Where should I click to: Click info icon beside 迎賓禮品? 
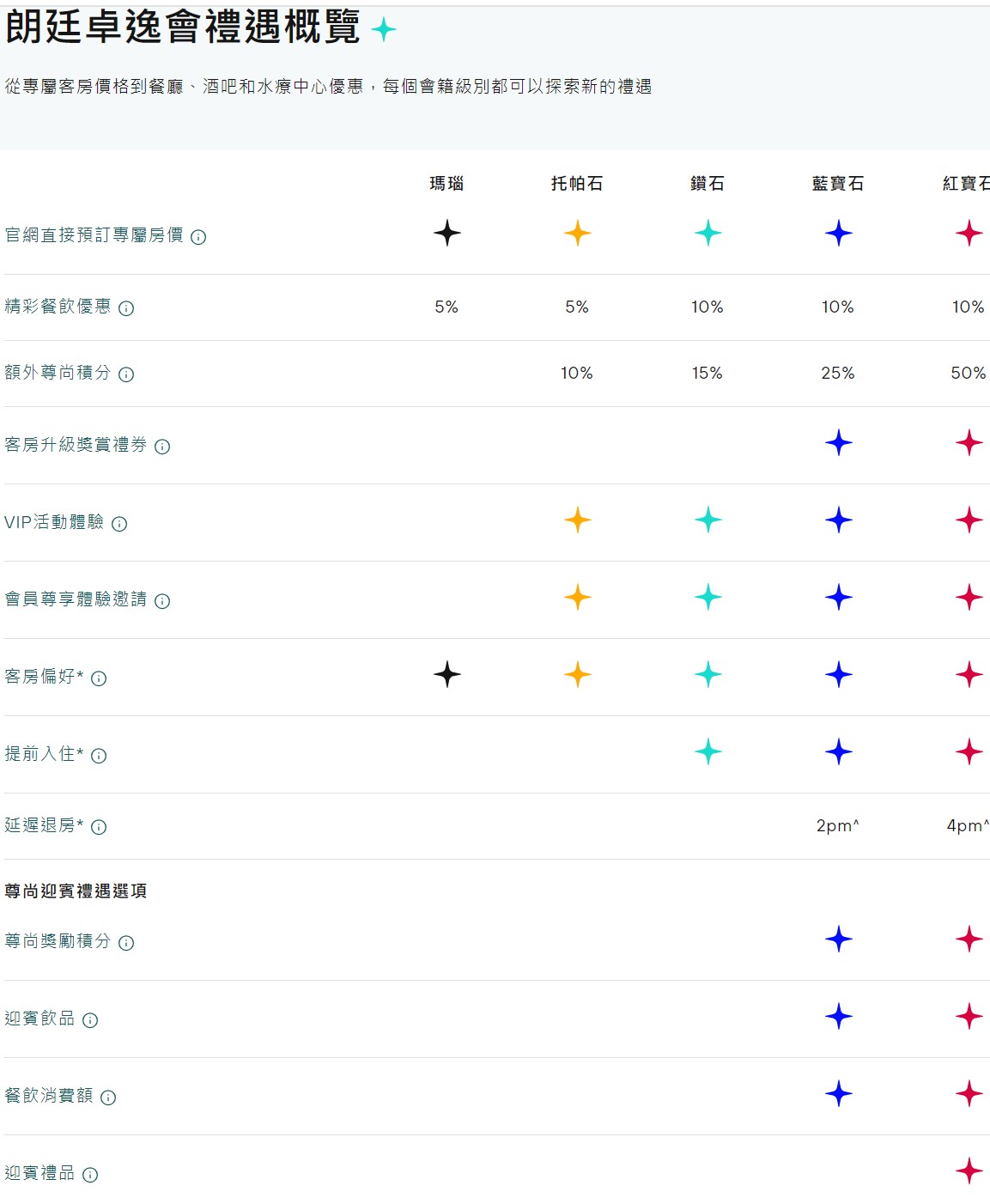pyautogui.click(x=90, y=1175)
